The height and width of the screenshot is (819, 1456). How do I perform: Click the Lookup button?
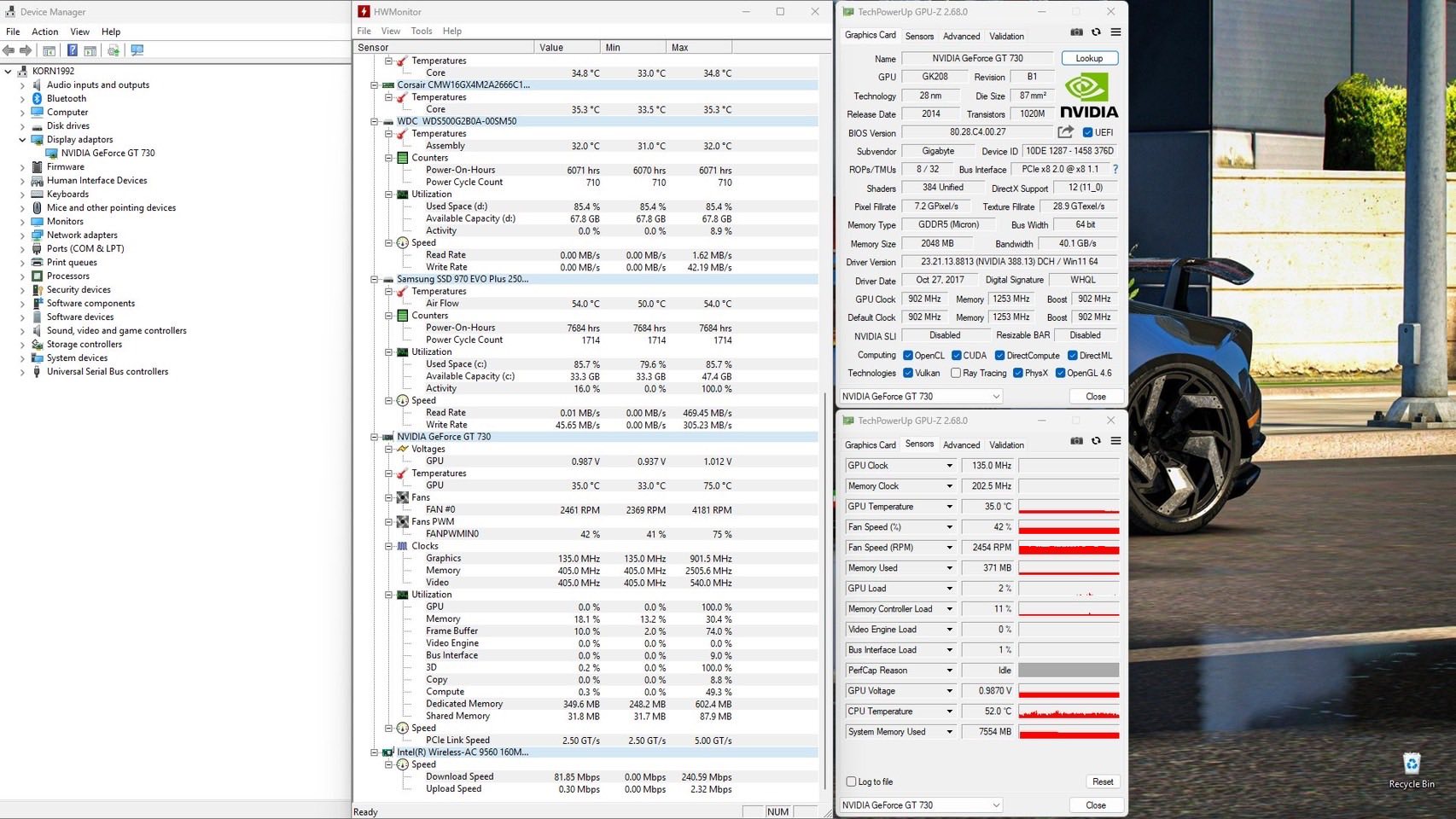[1089, 58]
